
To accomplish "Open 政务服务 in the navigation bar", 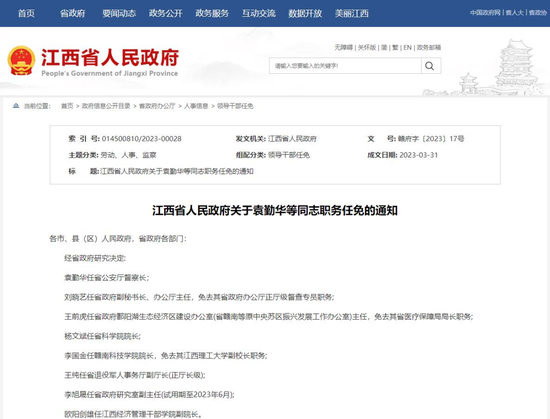I will [212, 13].
